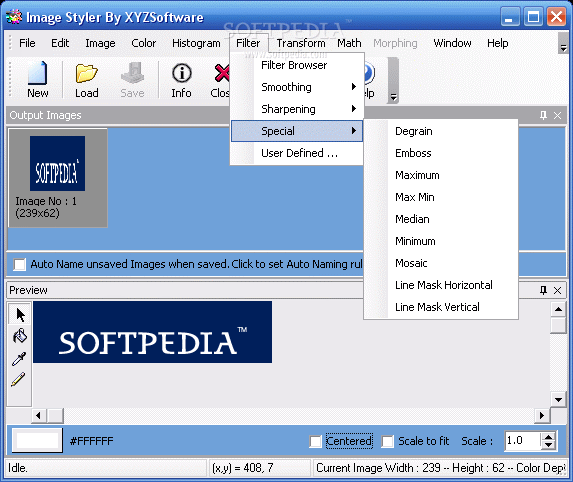The width and height of the screenshot is (573, 482).
Task: Expand the Smoothing submenu
Action: click(x=297, y=87)
